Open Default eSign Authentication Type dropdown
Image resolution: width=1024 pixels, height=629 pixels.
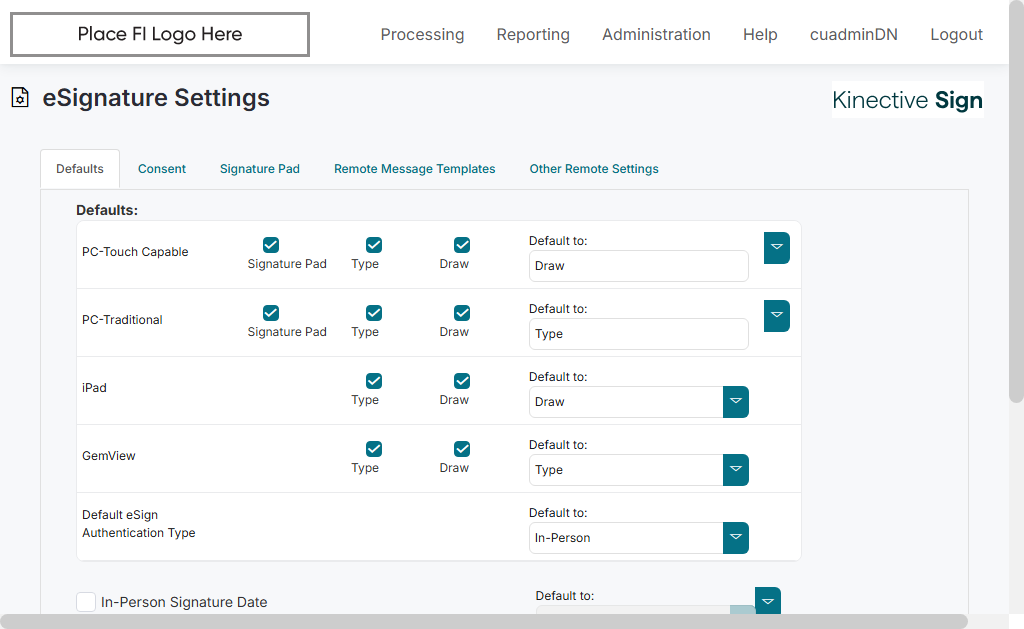pyautogui.click(x=736, y=538)
